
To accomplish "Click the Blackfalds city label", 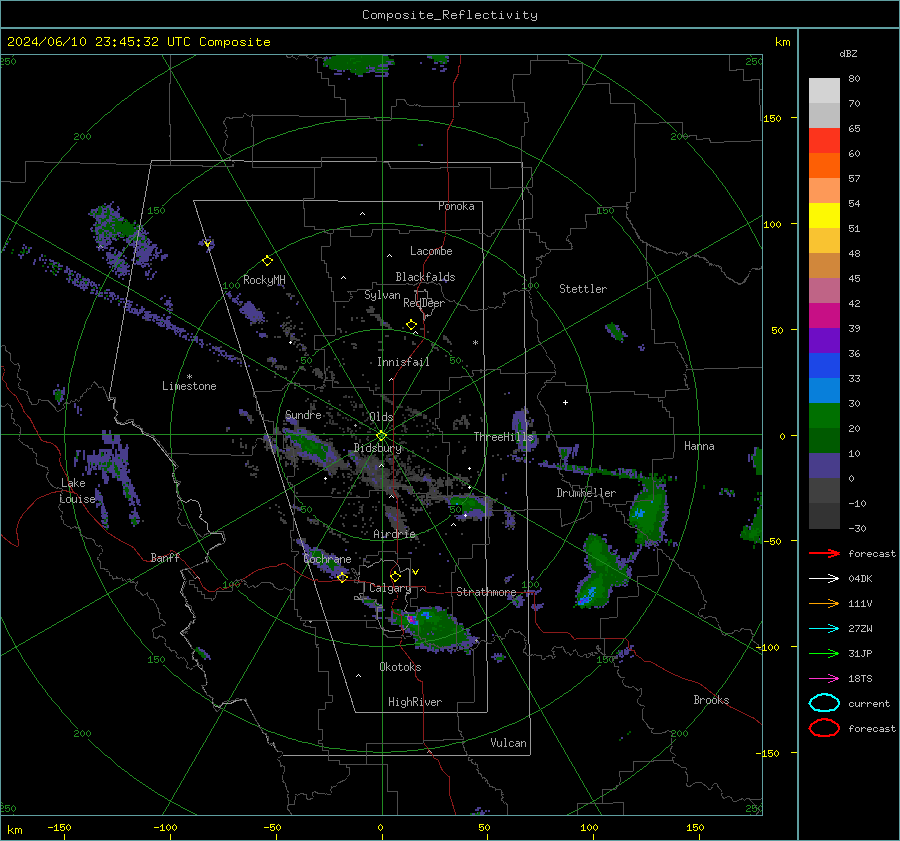I will click(x=425, y=277).
